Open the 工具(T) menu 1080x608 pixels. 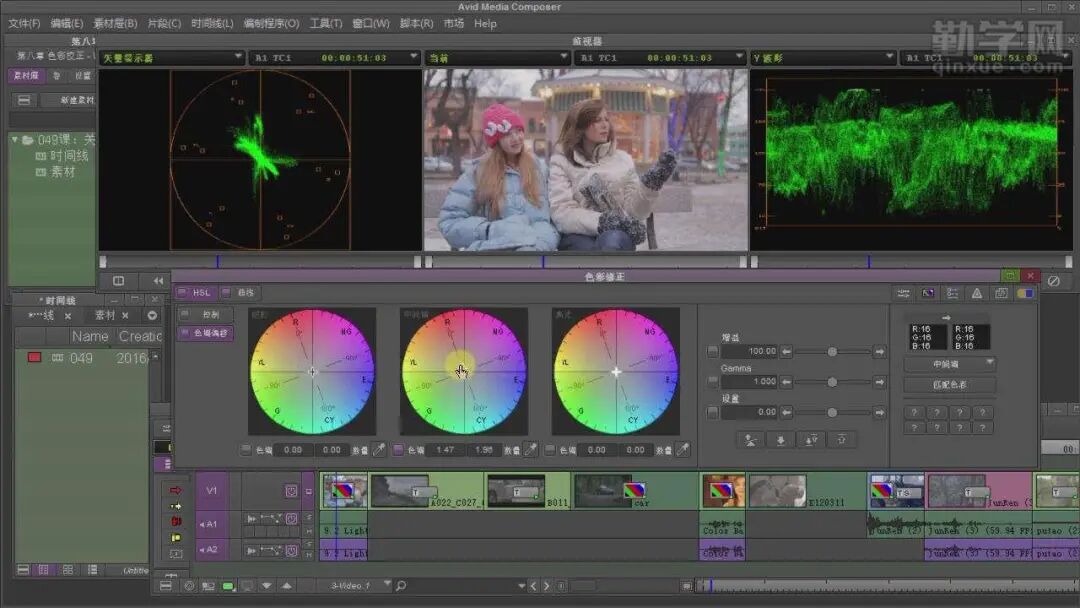point(326,23)
